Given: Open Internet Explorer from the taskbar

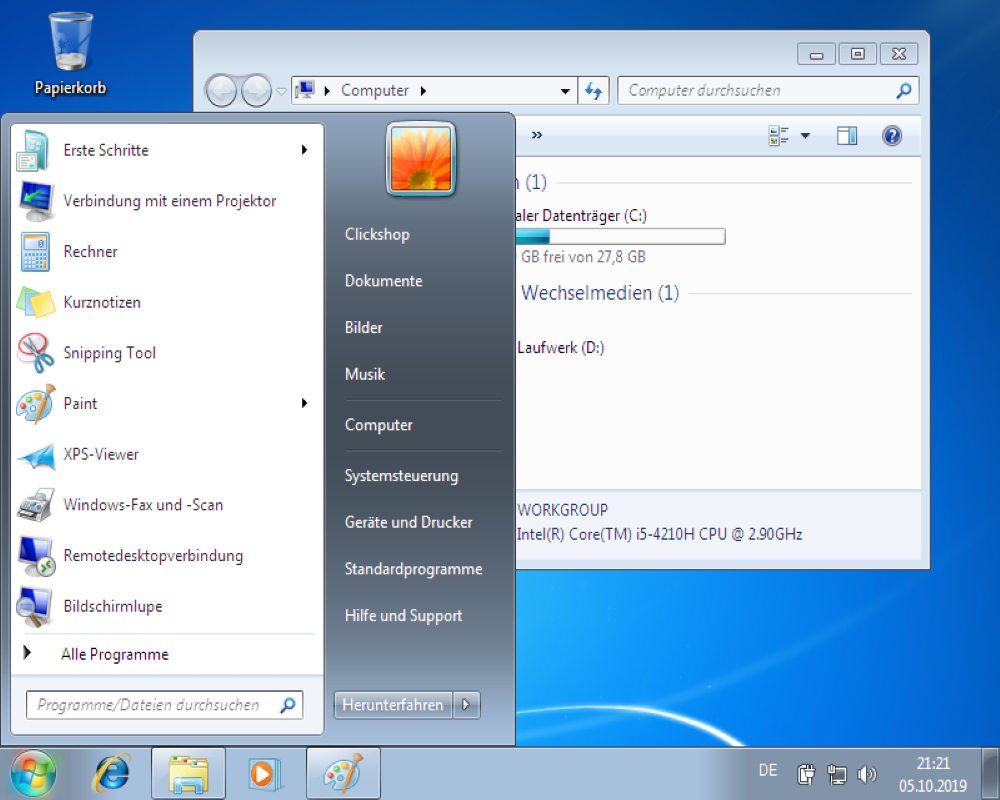Looking at the screenshot, I should point(112,774).
